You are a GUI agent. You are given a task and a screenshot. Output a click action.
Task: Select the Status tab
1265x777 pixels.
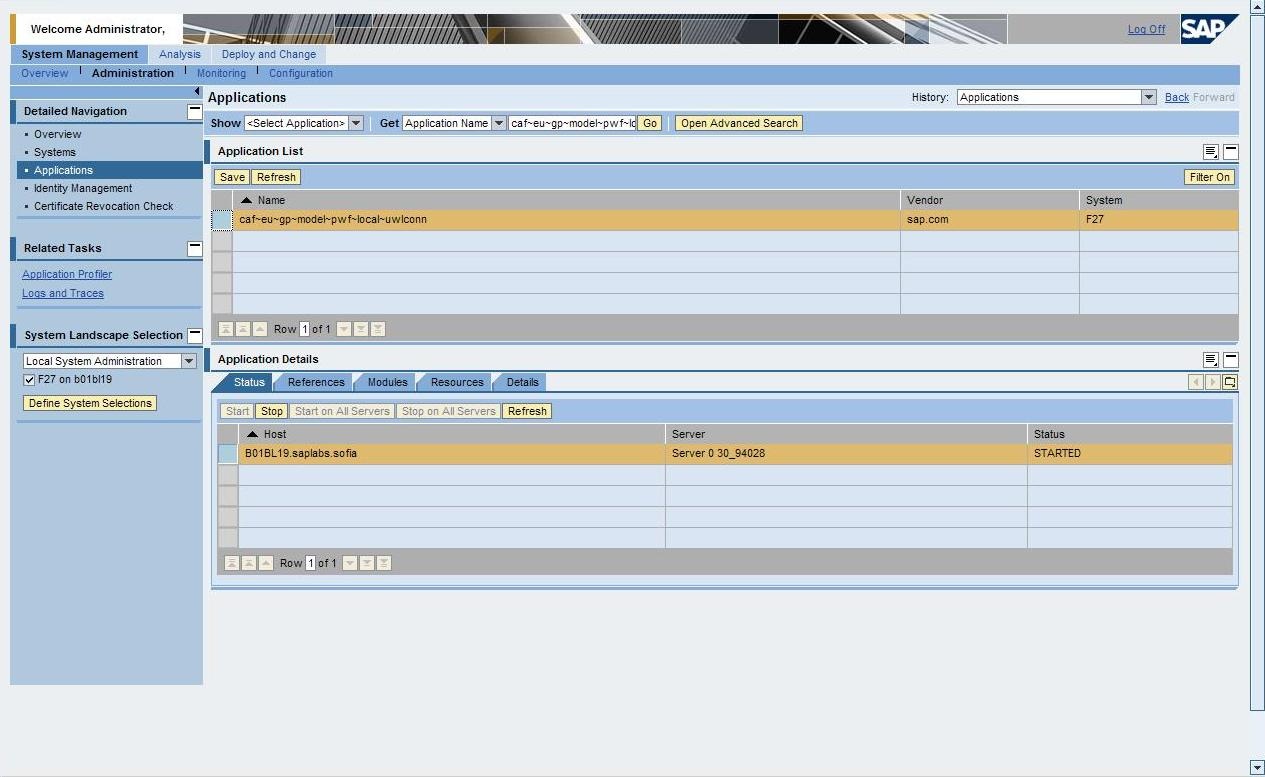coord(249,382)
